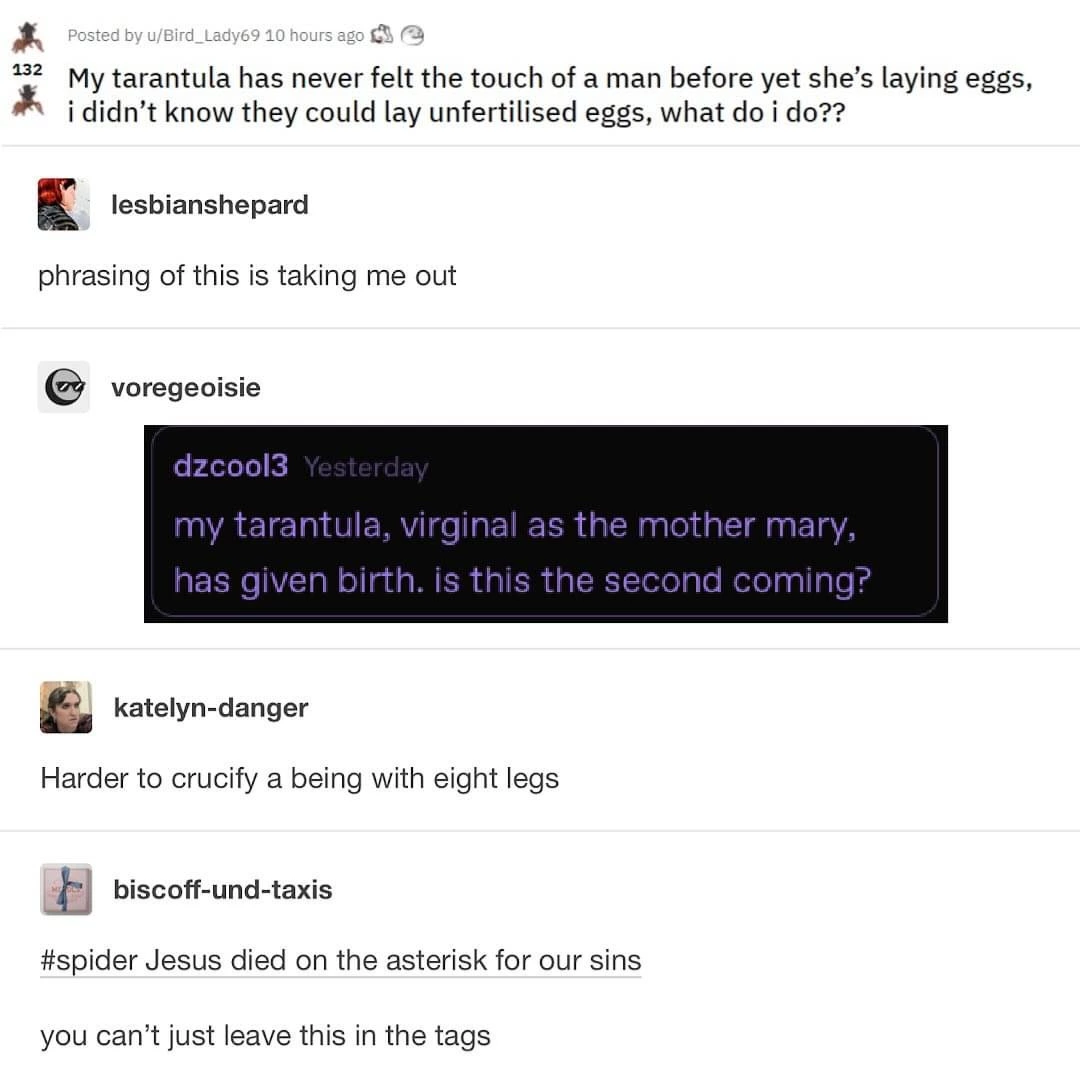
Task: Click the 'Yesterday' timestamp in the screenshot
Action: coord(366,468)
